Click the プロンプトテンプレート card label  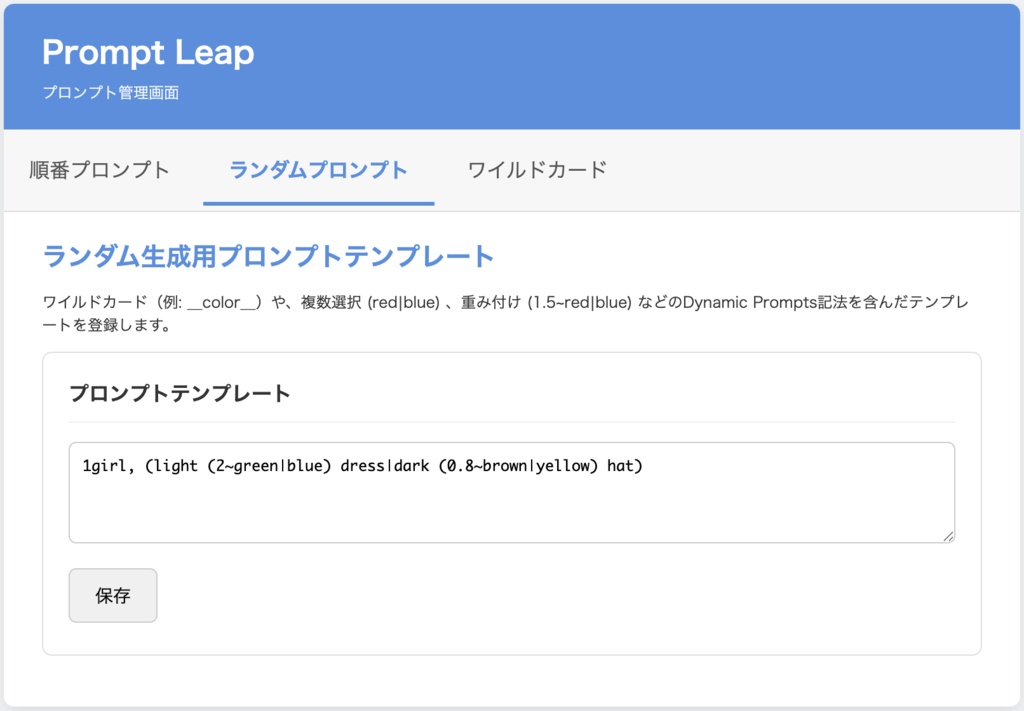click(178, 393)
